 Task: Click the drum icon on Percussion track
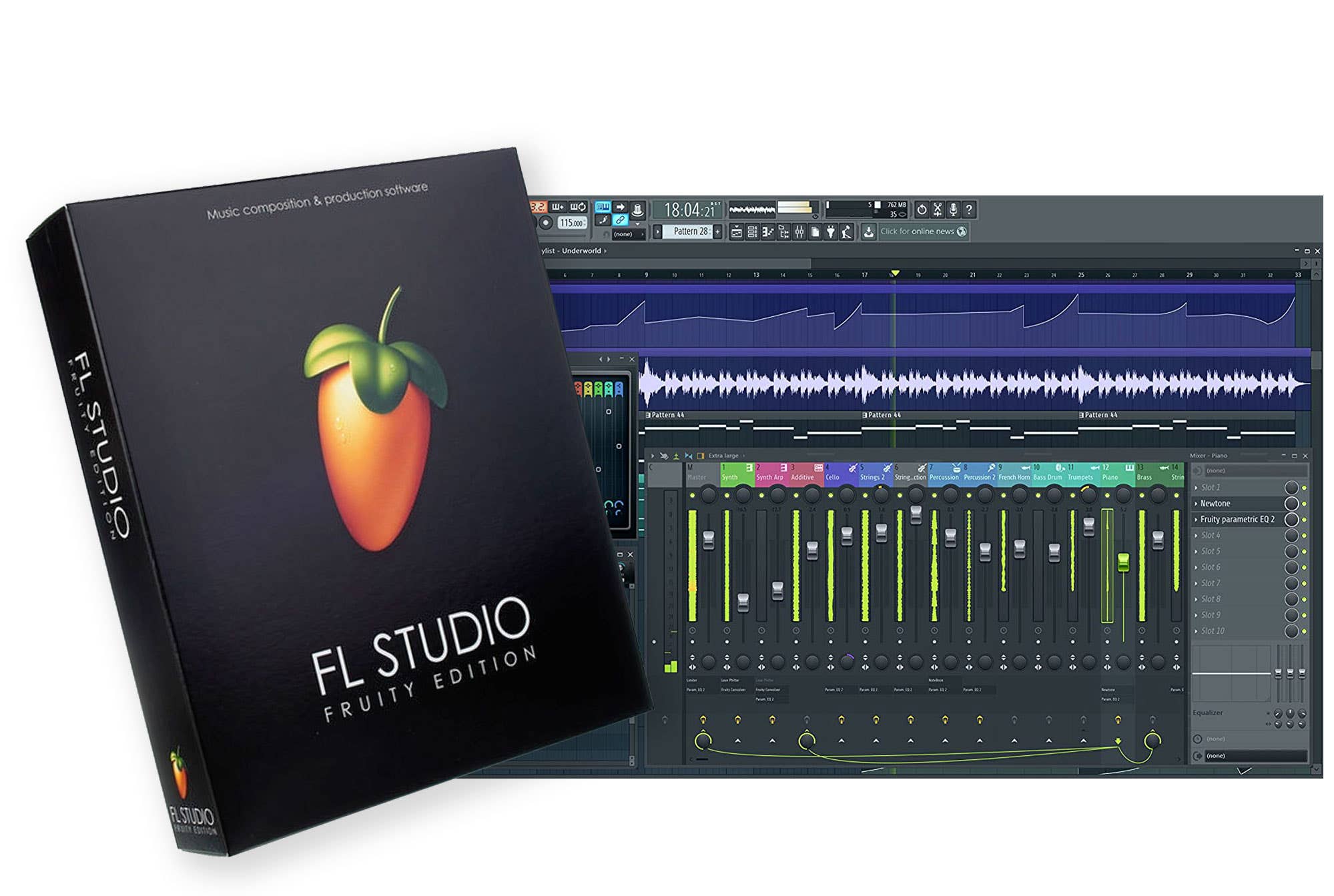point(956,468)
